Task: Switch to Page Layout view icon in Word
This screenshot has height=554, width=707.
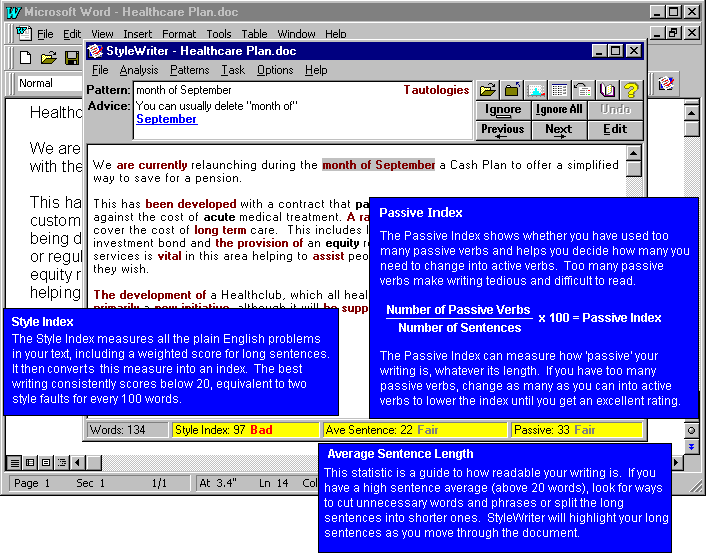Action: click(46, 462)
